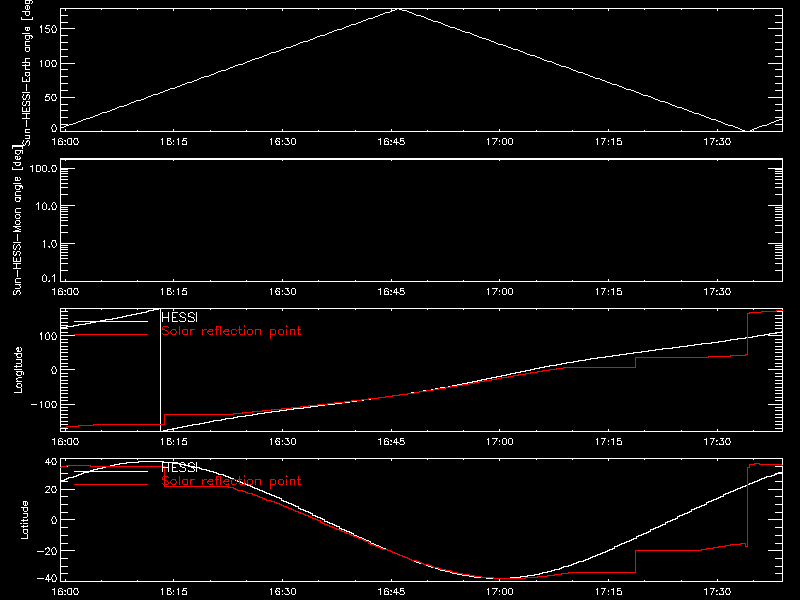
Task: Click the Latitude axis label
Action: (24, 520)
